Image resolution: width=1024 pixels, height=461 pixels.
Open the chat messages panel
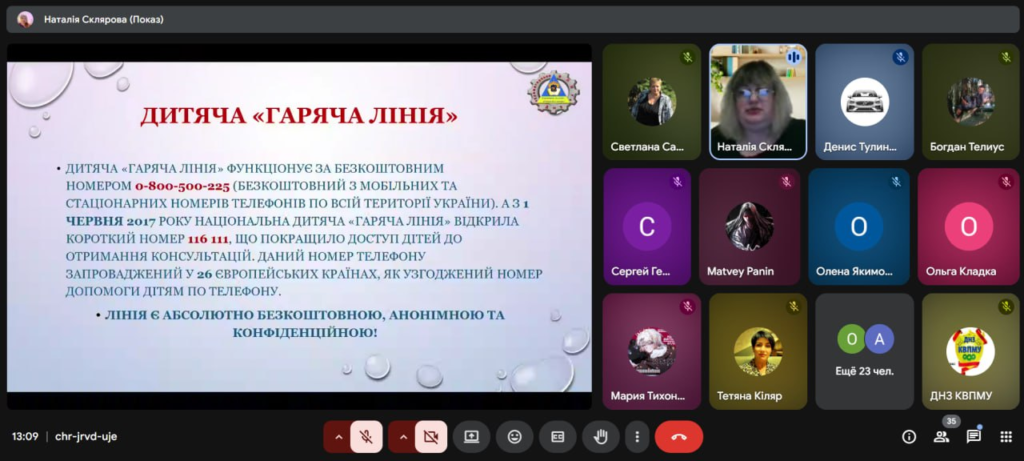pos(973,437)
